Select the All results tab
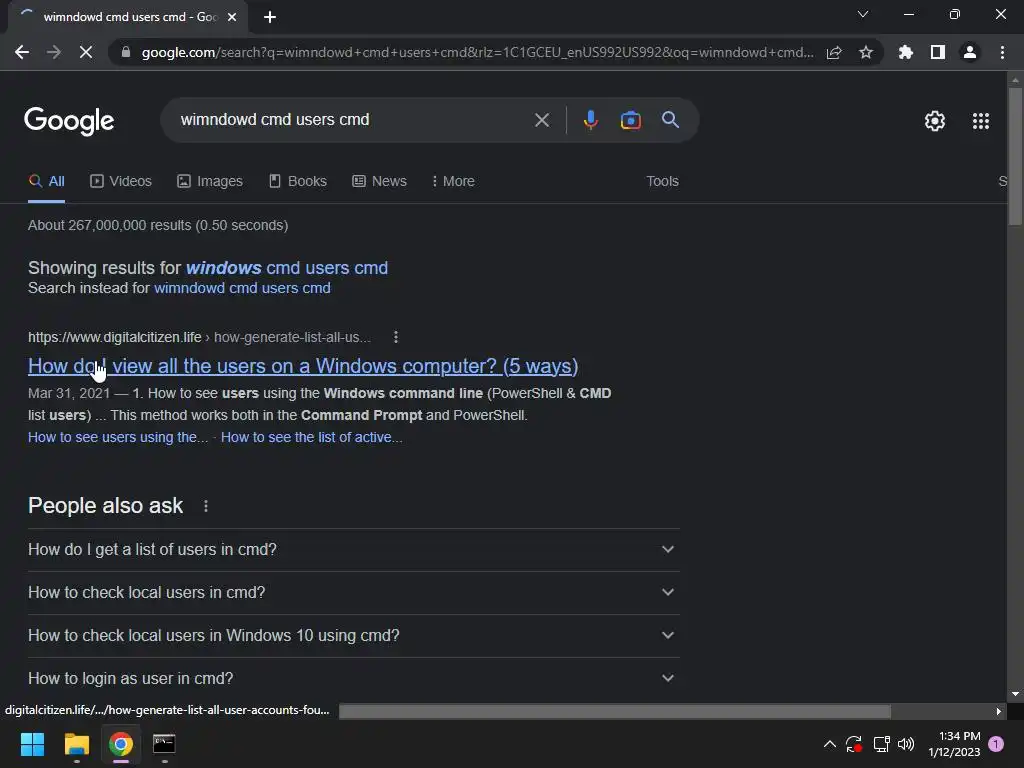1024x768 pixels. pyautogui.click(x=46, y=182)
